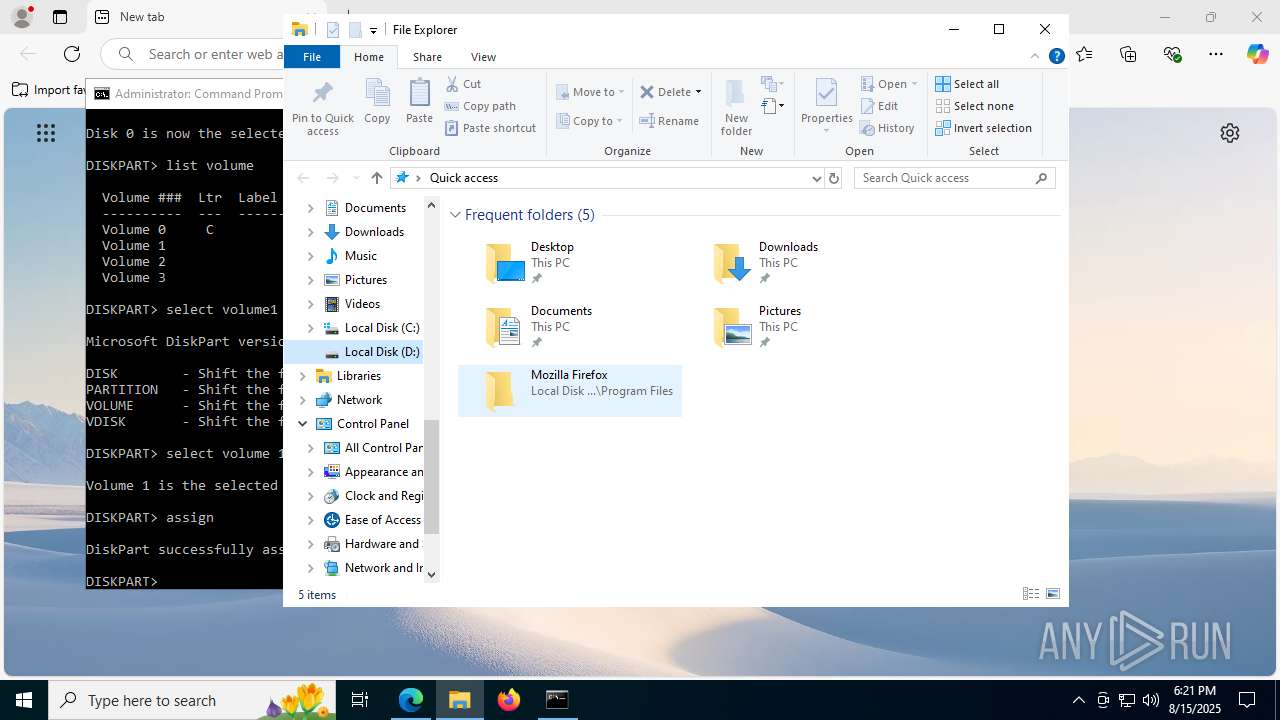Image resolution: width=1280 pixels, height=720 pixels.
Task: Switch to the Share ribbon tab
Action: coord(427,57)
